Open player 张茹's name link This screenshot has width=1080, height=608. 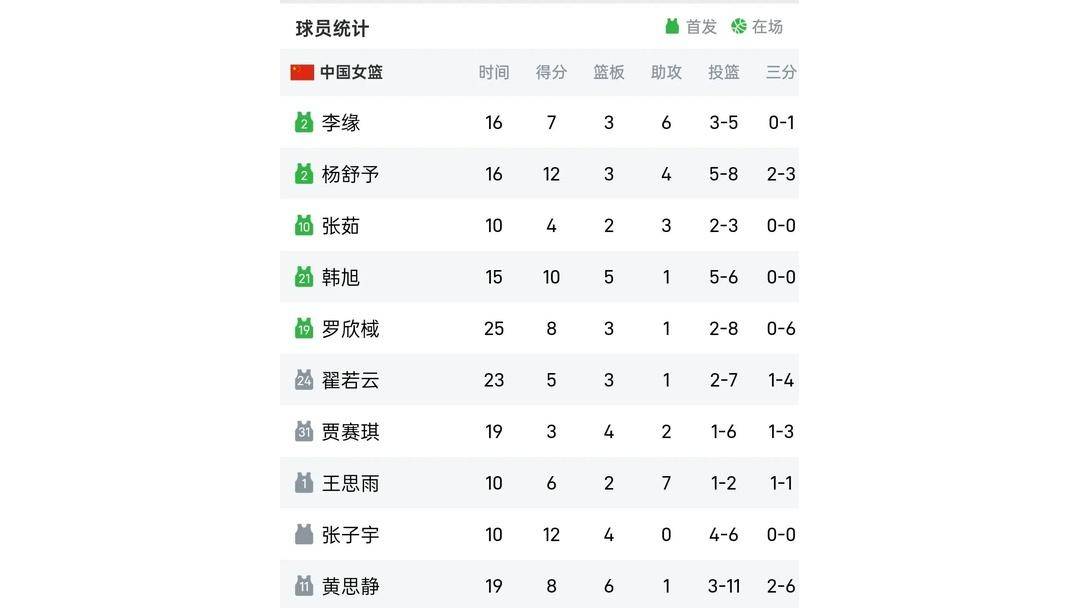pos(341,226)
